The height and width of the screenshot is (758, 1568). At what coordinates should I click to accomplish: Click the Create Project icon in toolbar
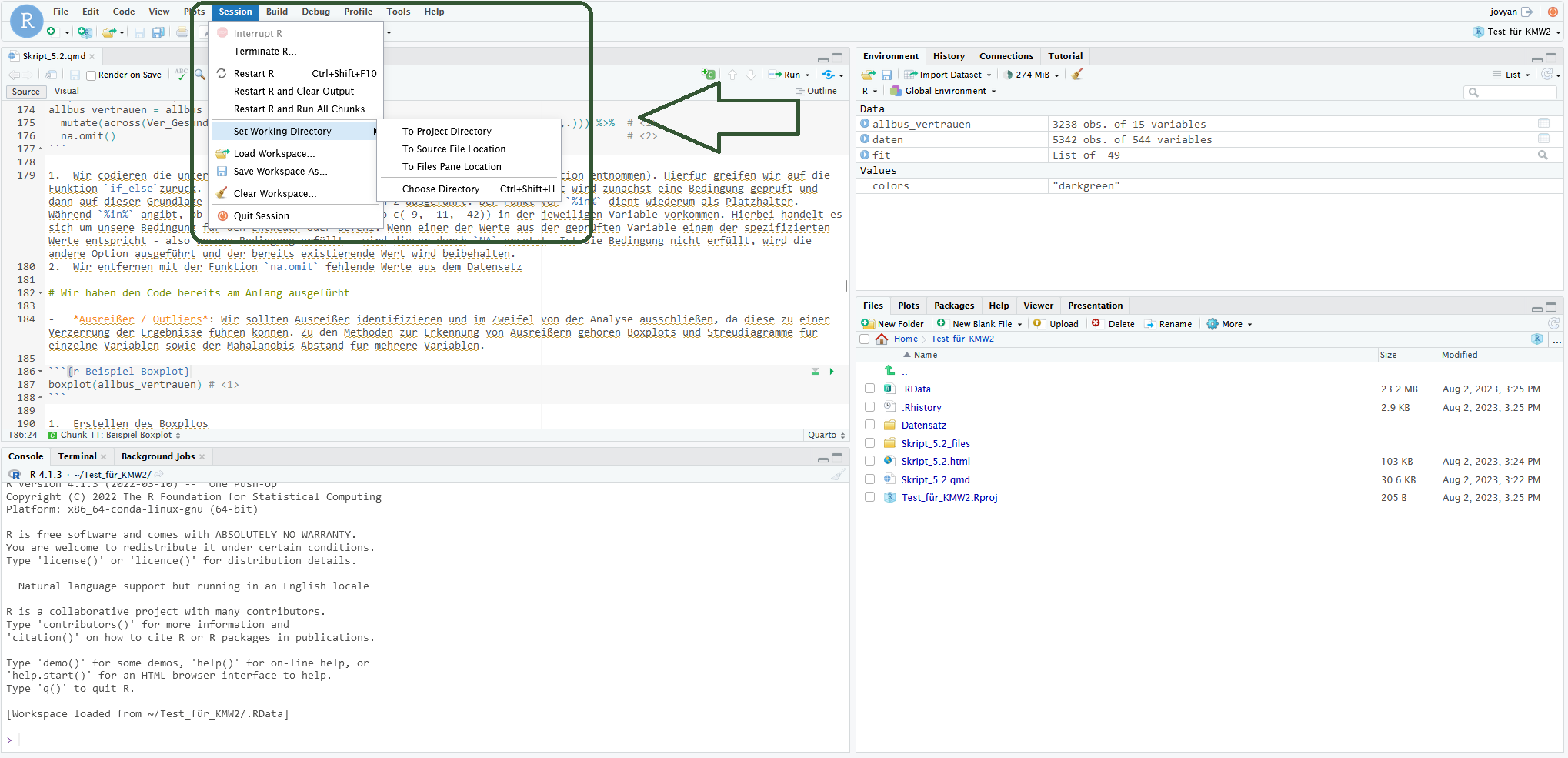84,32
